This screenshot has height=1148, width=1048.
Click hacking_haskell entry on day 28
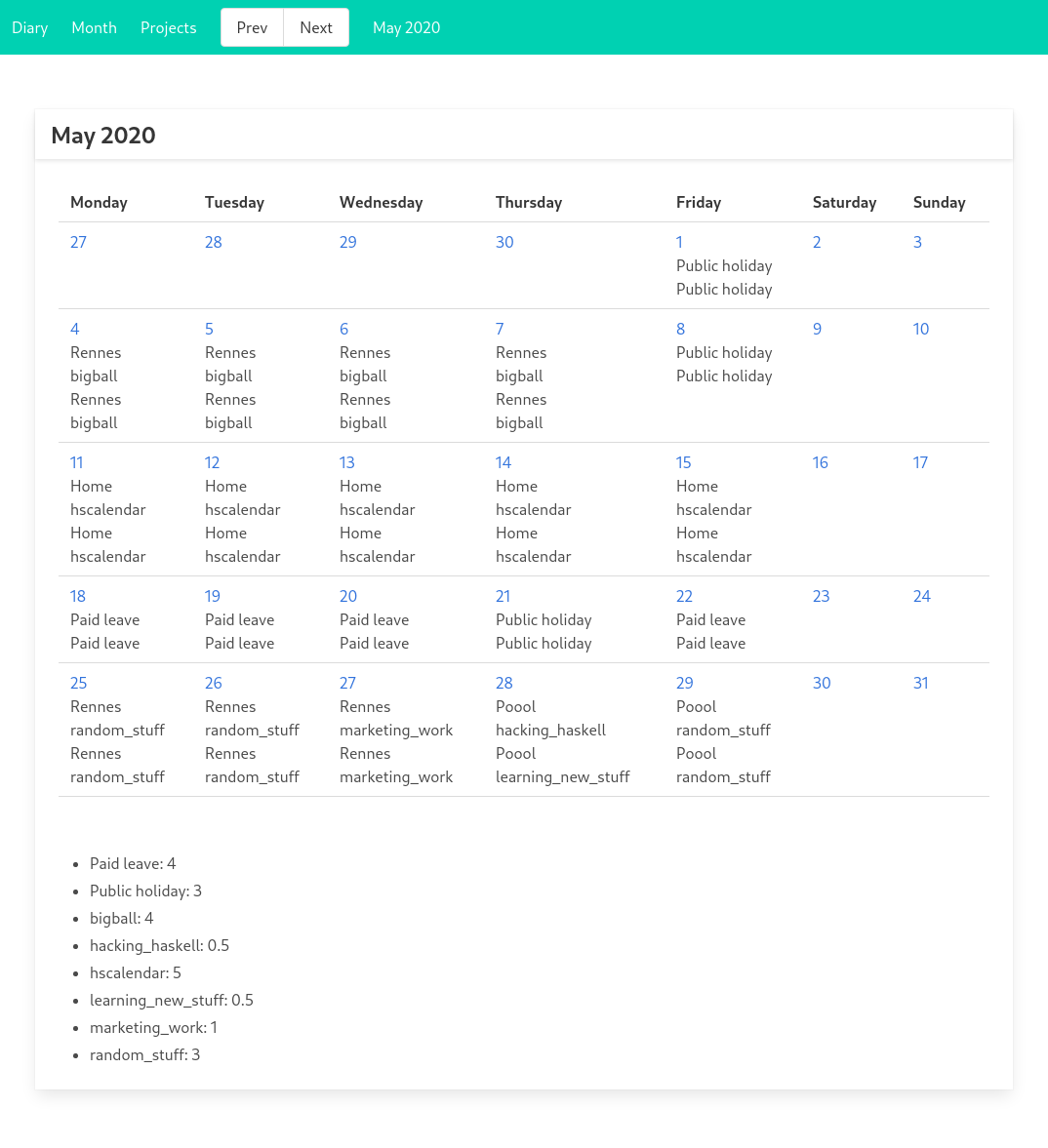tap(550, 730)
